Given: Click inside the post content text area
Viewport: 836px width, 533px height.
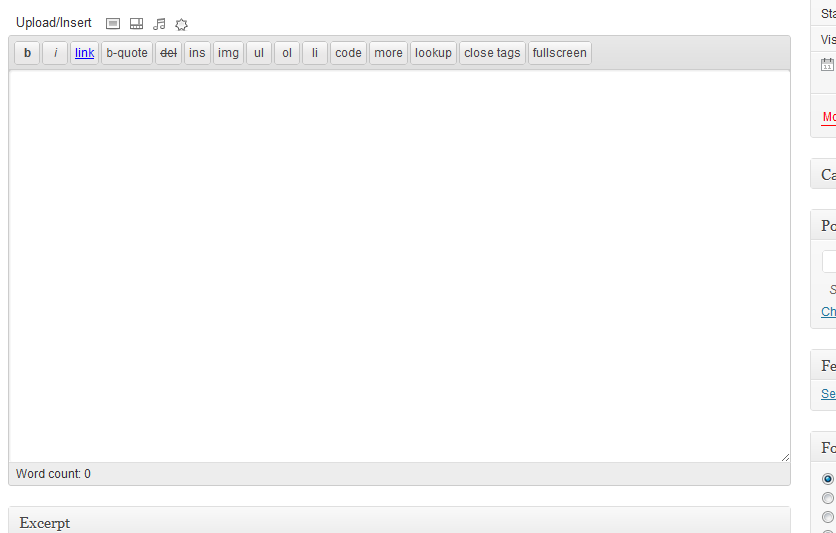Looking at the screenshot, I should (399, 266).
